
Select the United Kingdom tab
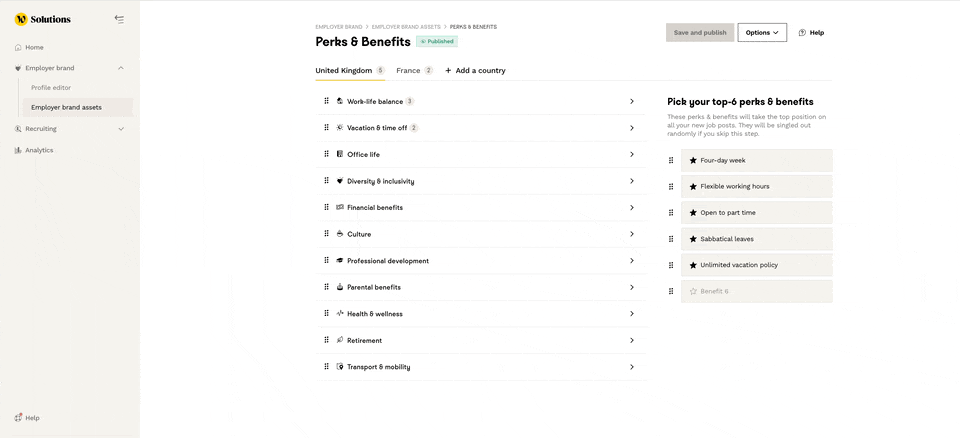343,71
